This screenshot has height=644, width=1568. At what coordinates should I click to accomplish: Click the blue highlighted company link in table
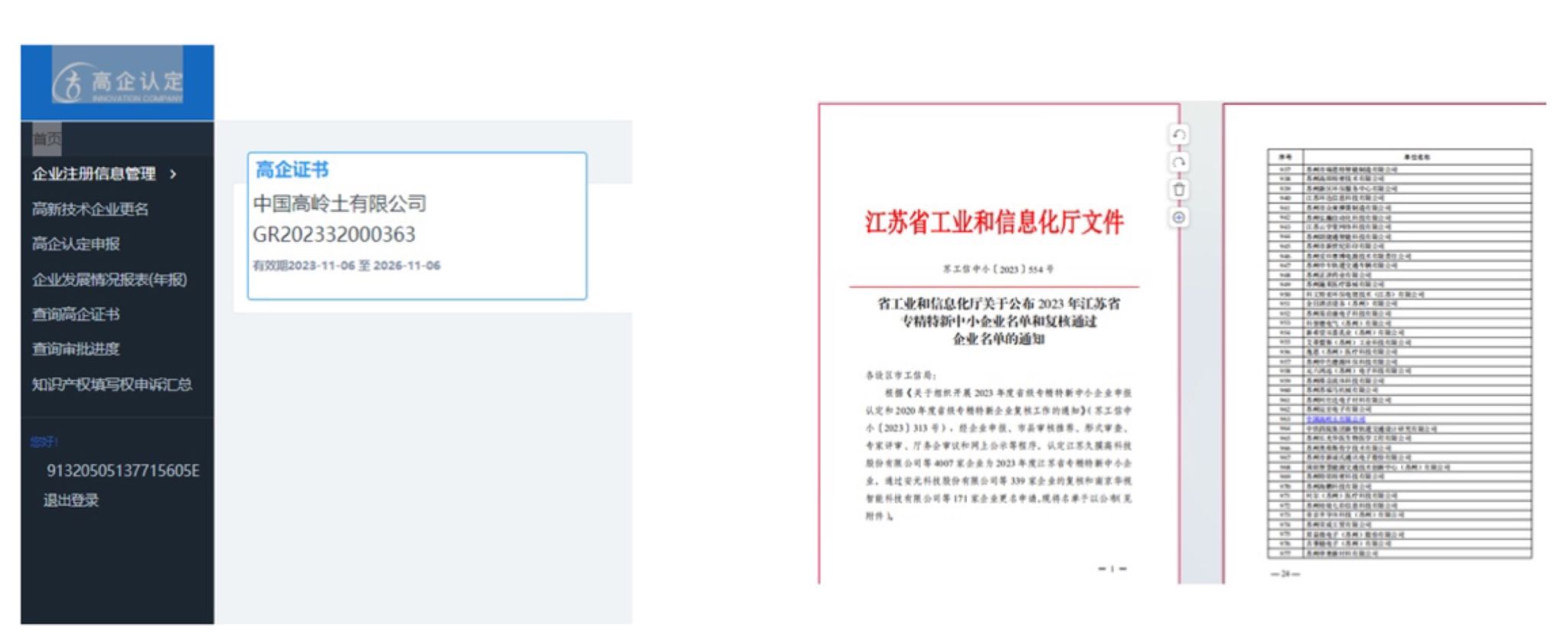click(1335, 419)
